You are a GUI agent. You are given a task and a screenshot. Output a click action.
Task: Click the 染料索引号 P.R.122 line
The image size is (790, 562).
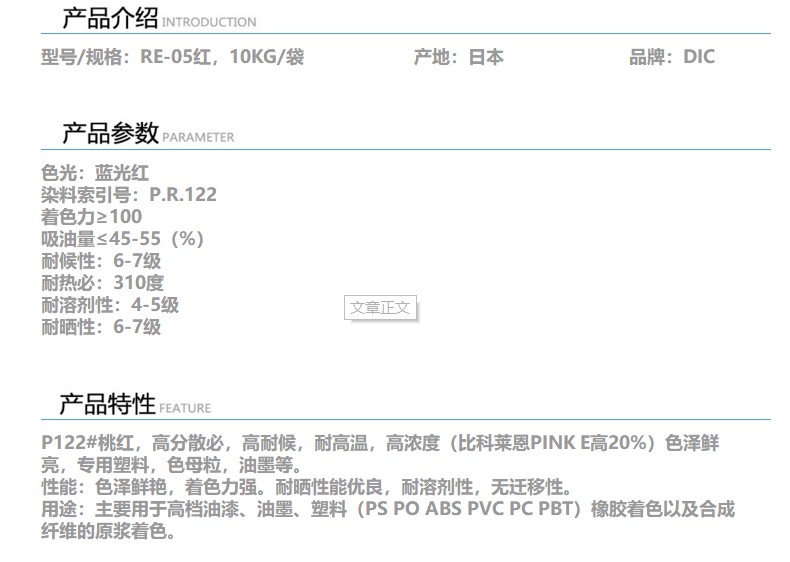[128, 195]
